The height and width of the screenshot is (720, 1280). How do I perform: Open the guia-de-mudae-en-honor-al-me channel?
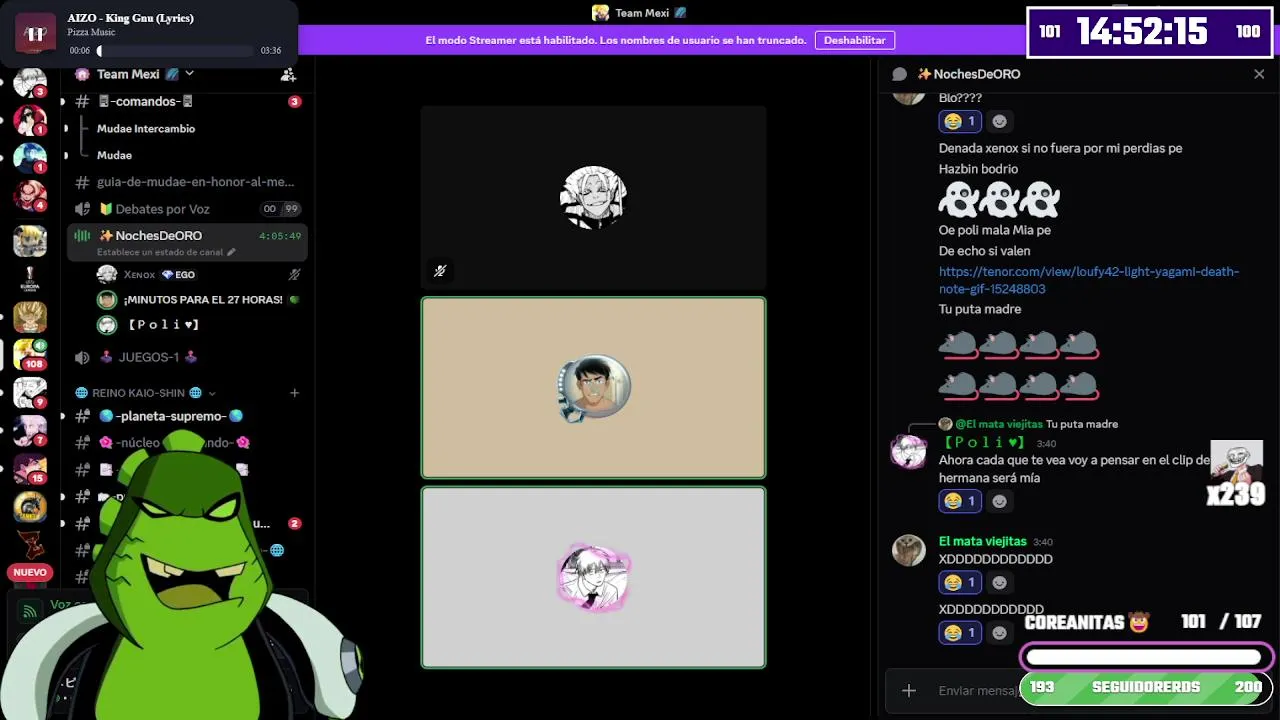[187, 182]
